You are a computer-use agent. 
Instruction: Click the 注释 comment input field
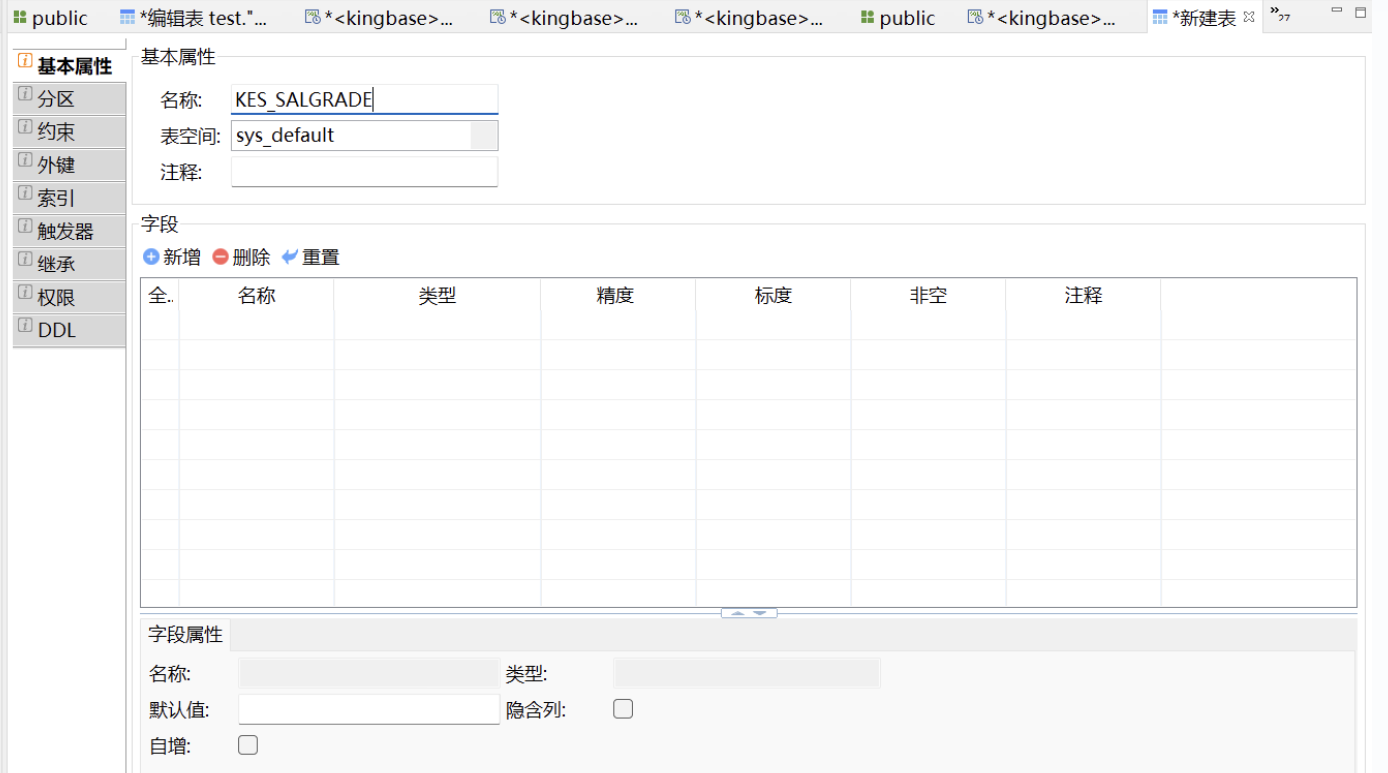click(x=364, y=172)
